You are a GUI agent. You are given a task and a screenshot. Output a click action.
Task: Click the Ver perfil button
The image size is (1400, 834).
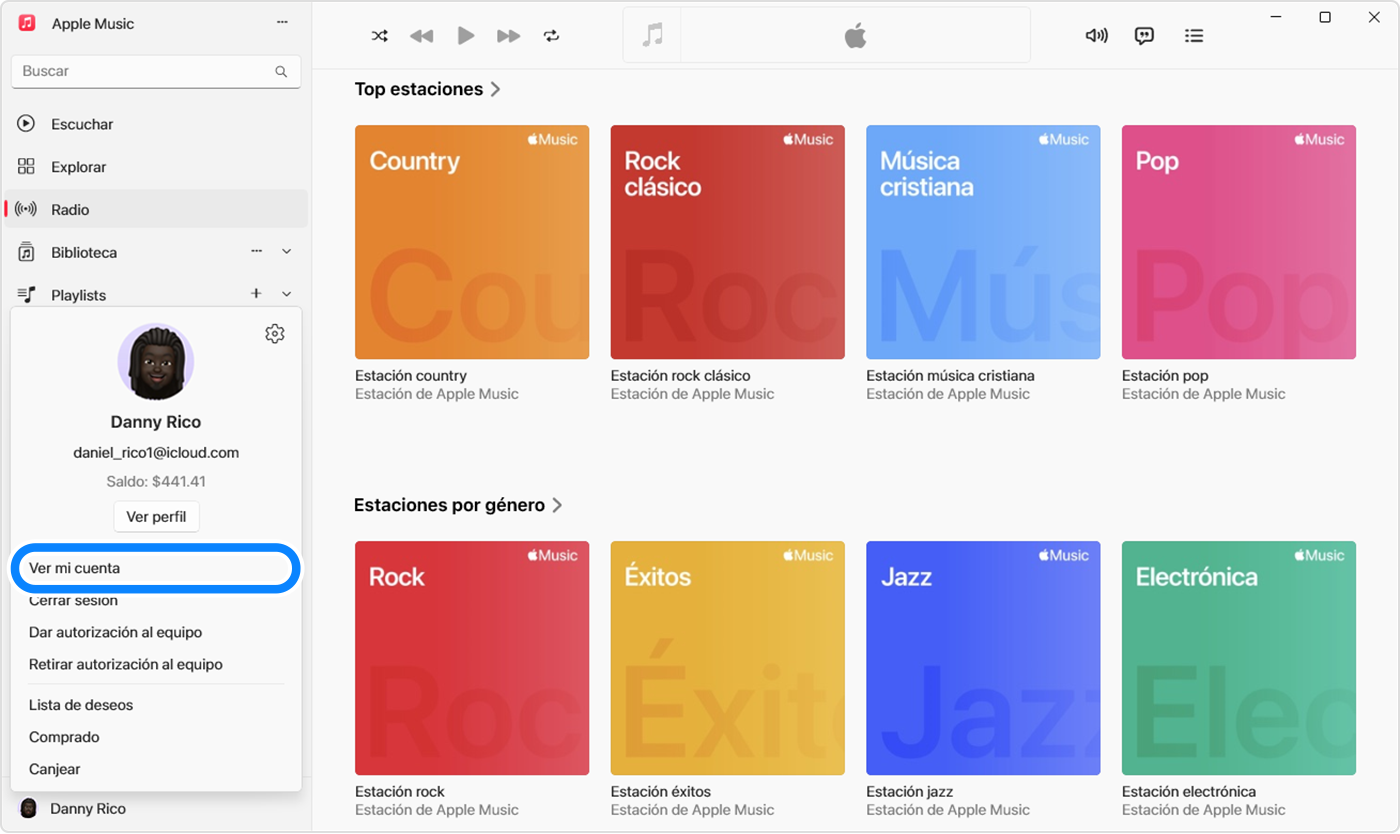pyautogui.click(x=156, y=517)
